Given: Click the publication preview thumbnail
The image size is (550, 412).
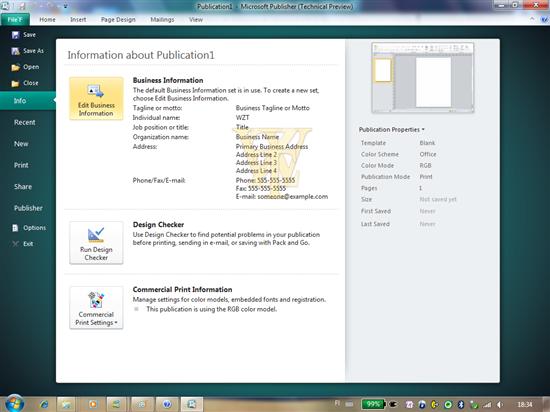Looking at the screenshot, I should pos(423,78).
